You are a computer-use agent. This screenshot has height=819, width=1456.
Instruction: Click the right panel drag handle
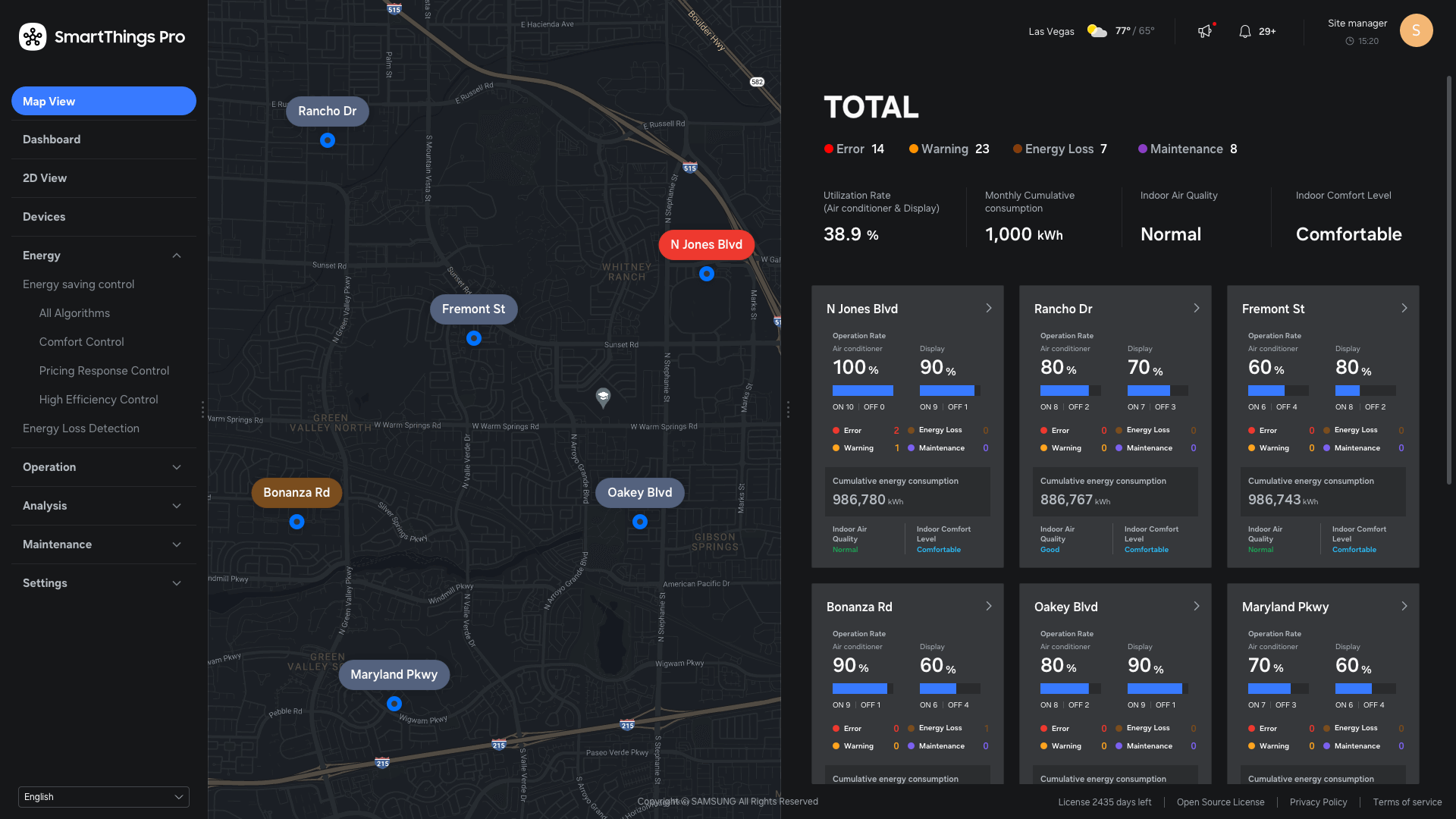pyautogui.click(x=788, y=409)
